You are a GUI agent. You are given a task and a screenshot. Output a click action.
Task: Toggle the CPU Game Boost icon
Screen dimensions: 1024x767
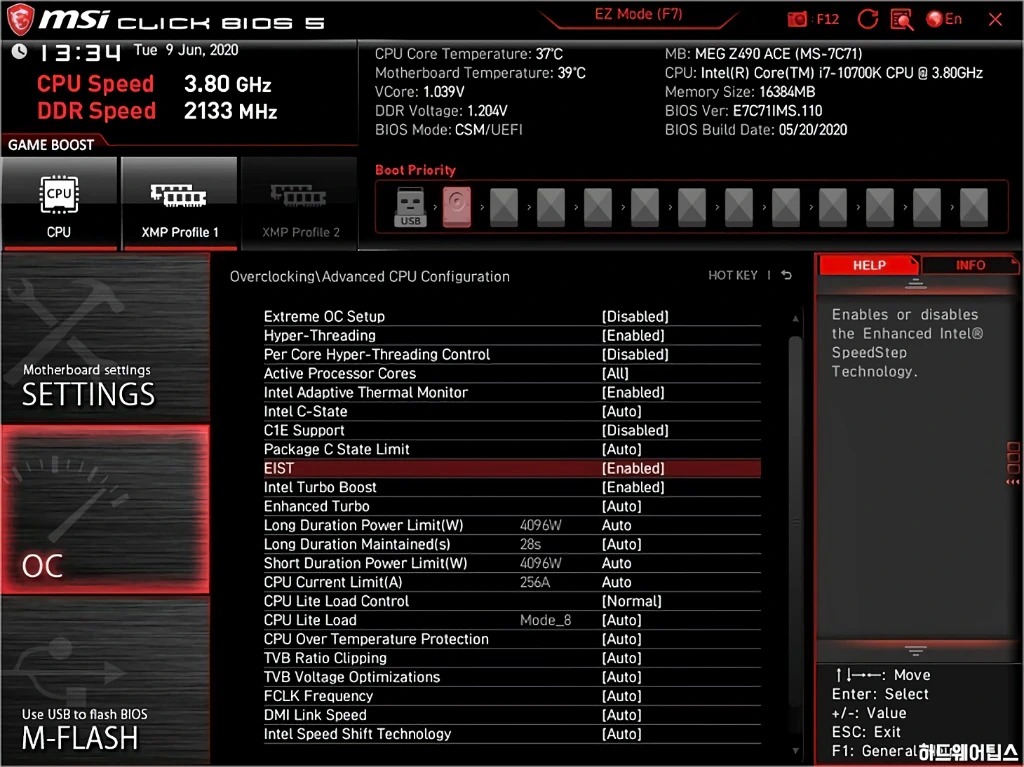[59, 203]
